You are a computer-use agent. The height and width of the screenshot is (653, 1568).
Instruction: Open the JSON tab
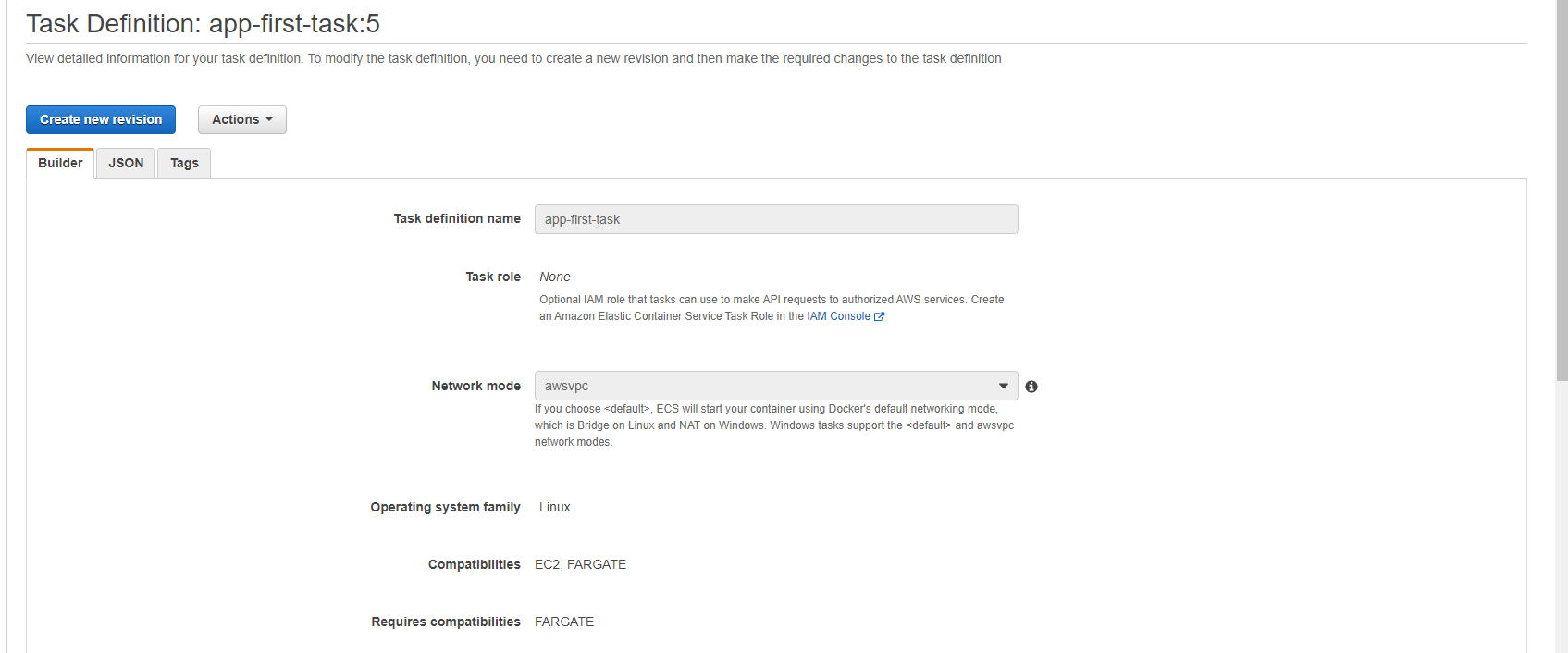tap(126, 163)
